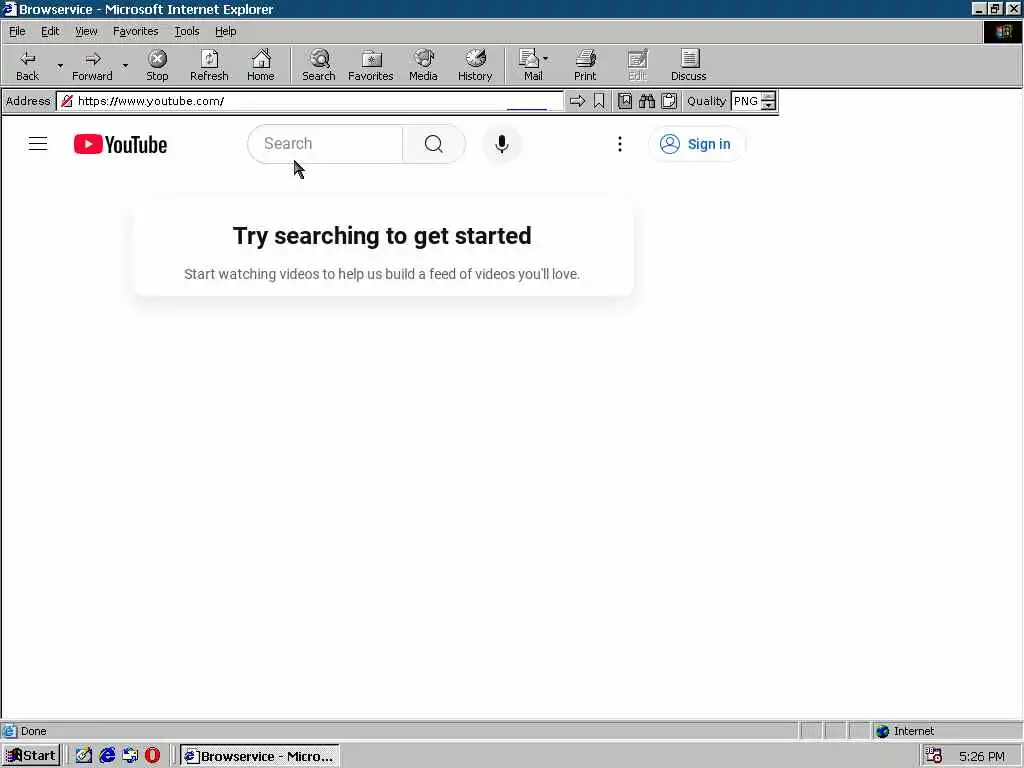
Task: Go back with the Back toolbar button
Action: pyautogui.click(x=27, y=65)
